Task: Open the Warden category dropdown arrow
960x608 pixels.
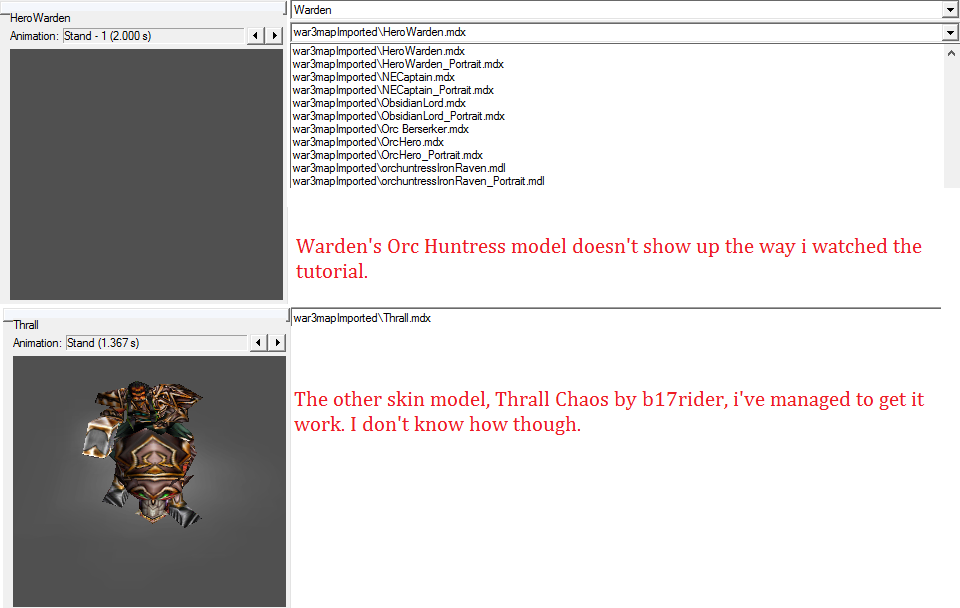Action: [x=950, y=10]
